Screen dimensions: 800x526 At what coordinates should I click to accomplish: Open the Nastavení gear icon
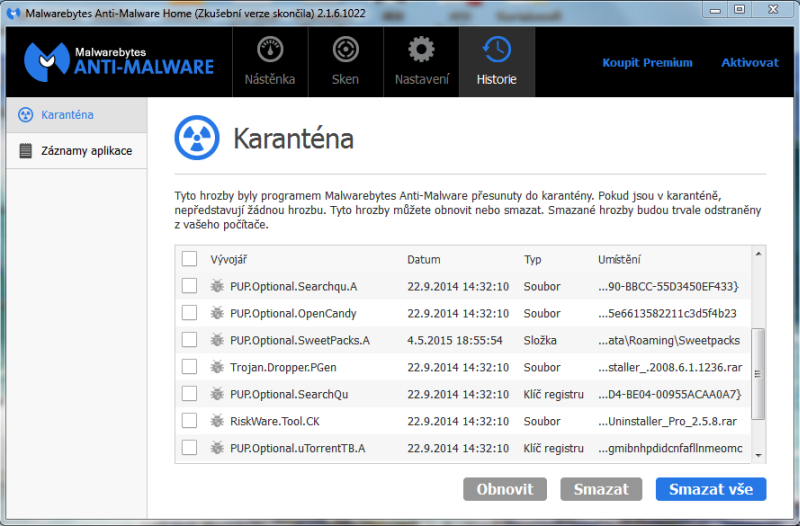click(x=421, y=50)
